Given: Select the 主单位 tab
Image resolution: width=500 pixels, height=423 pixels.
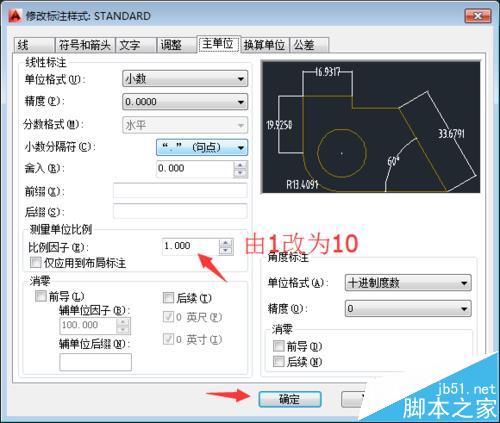Looking at the screenshot, I should (x=218, y=44).
